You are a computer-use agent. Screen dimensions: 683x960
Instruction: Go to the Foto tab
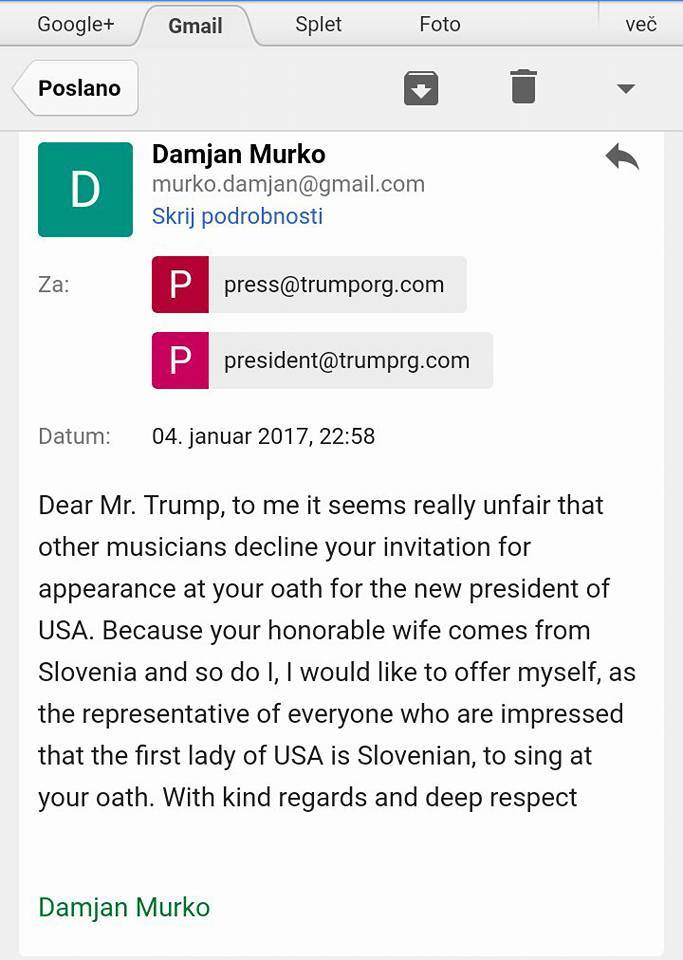coord(440,24)
